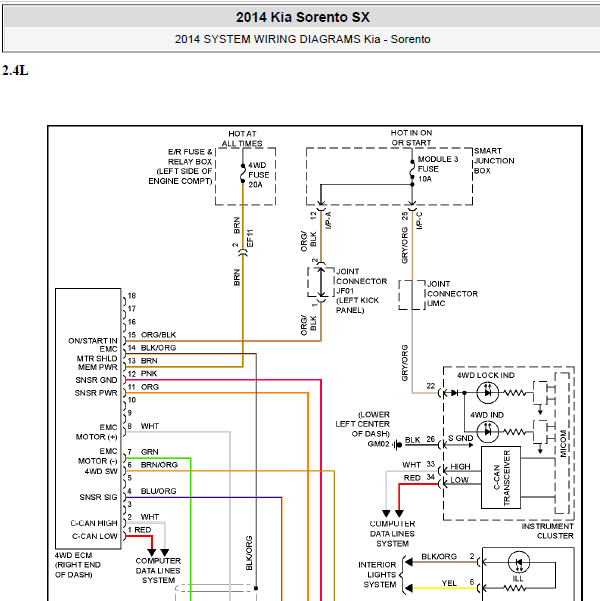The width and height of the screenshot is (600, 601).
Task: Click the 'MEM PWR' label
Action: click(97, 367)
